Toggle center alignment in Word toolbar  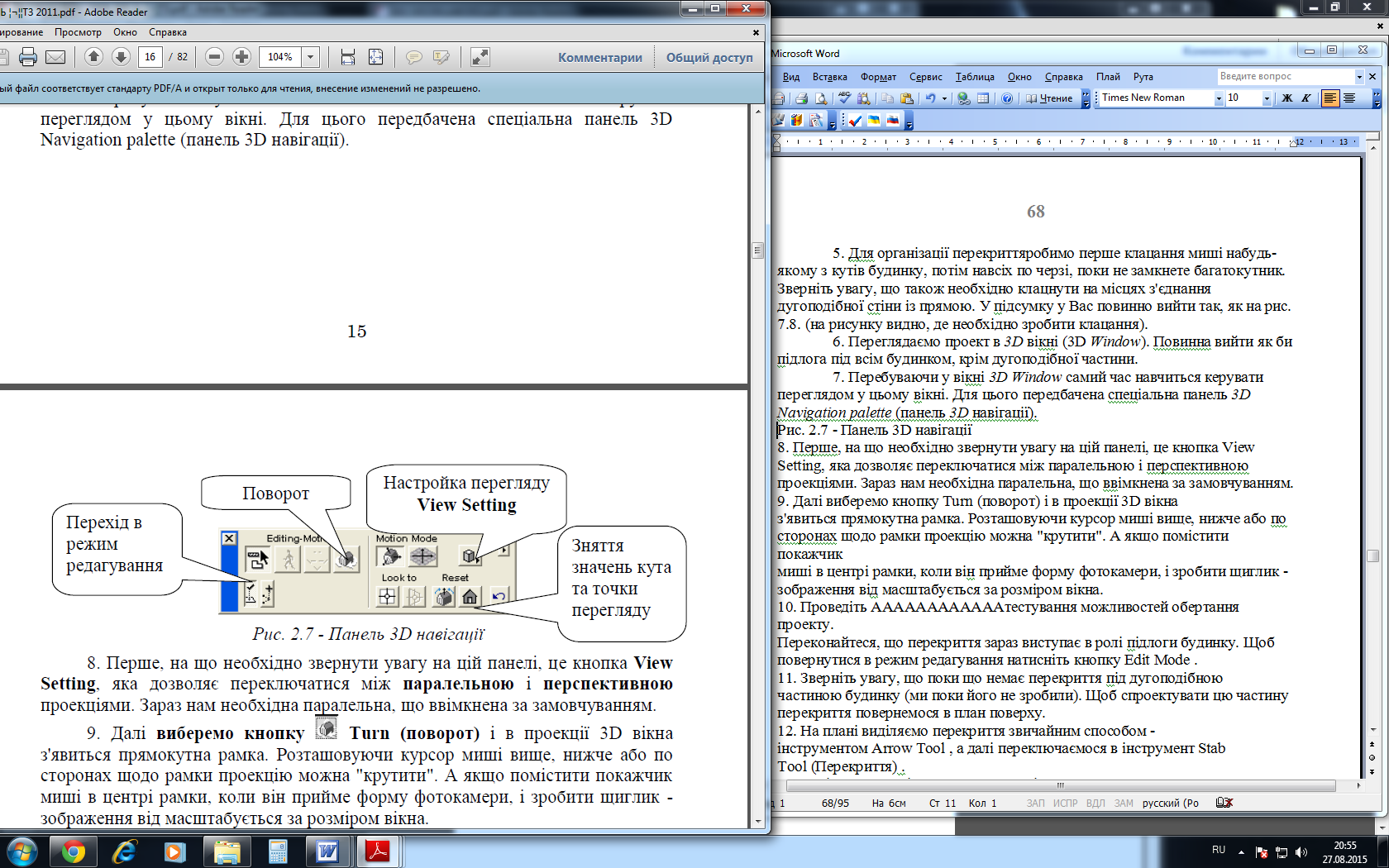[1350, 98]
